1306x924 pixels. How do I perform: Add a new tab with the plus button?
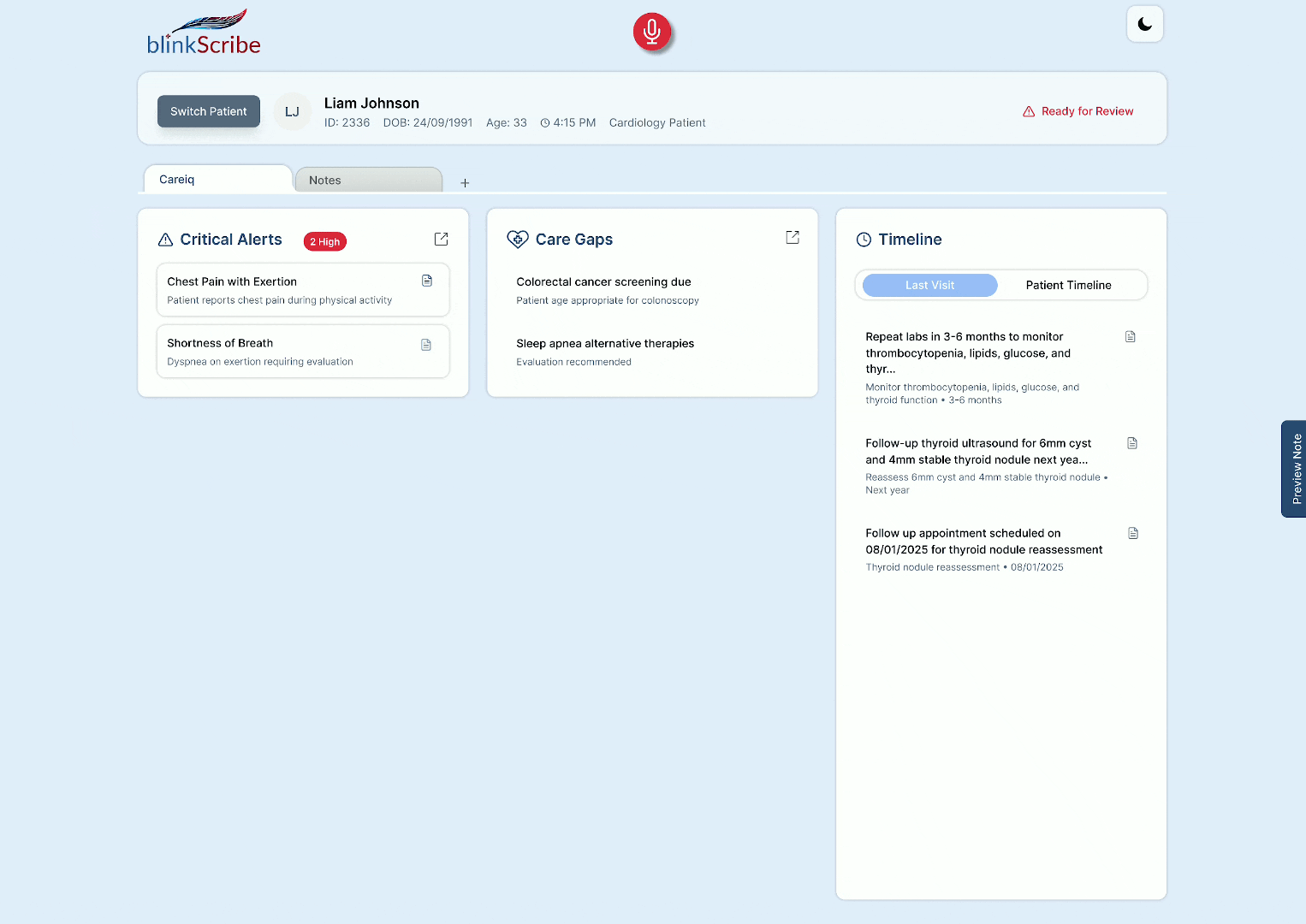pyautogui.click(x=465, y=183)
